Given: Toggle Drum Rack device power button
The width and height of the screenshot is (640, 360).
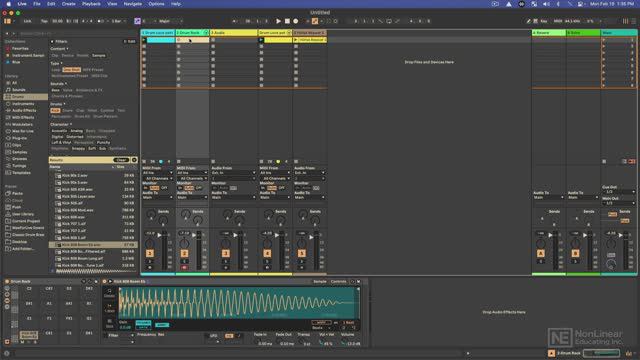Looking at the screenshot, I should pos(7,282).
